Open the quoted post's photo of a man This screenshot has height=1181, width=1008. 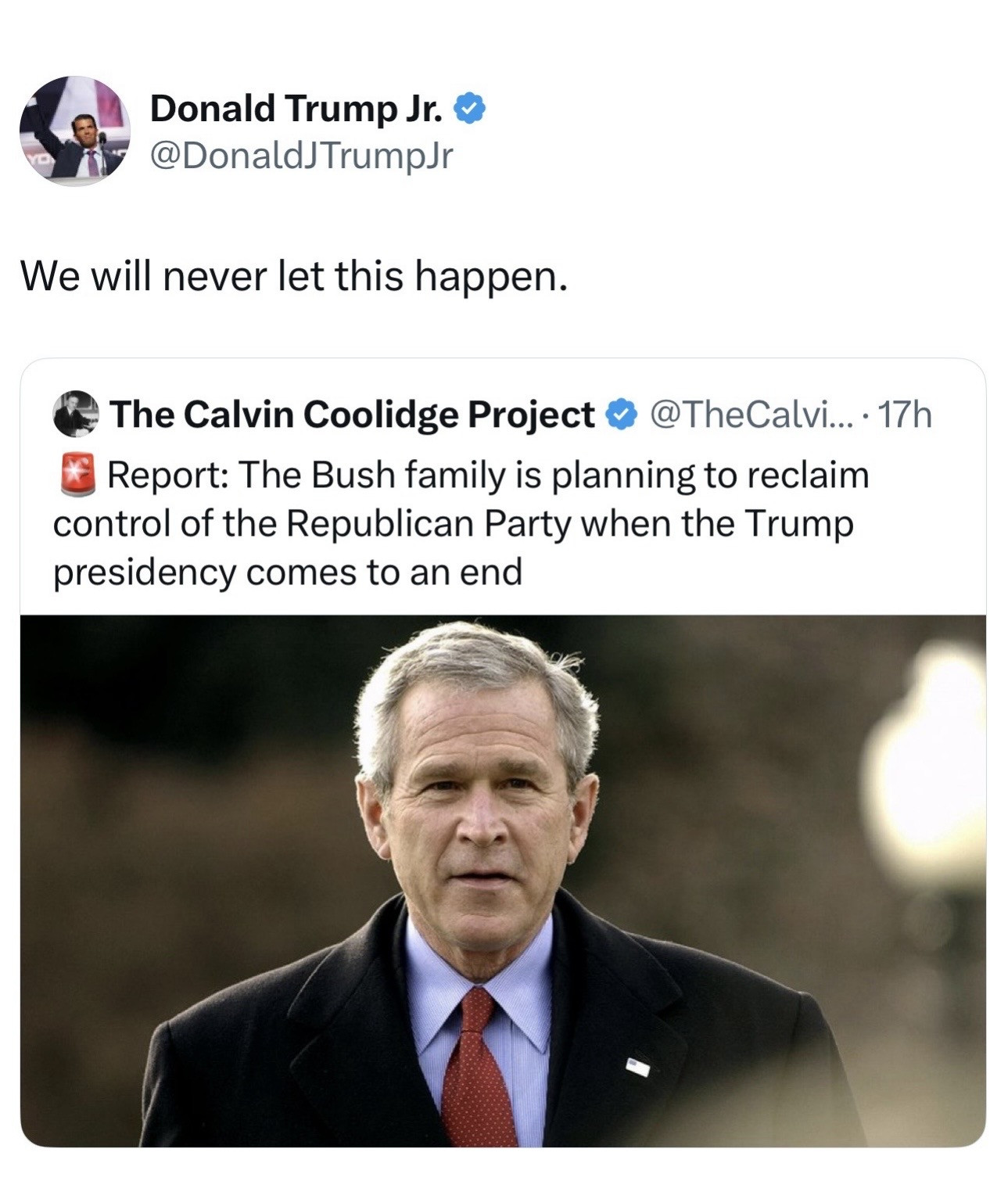(x=502, y=880)
